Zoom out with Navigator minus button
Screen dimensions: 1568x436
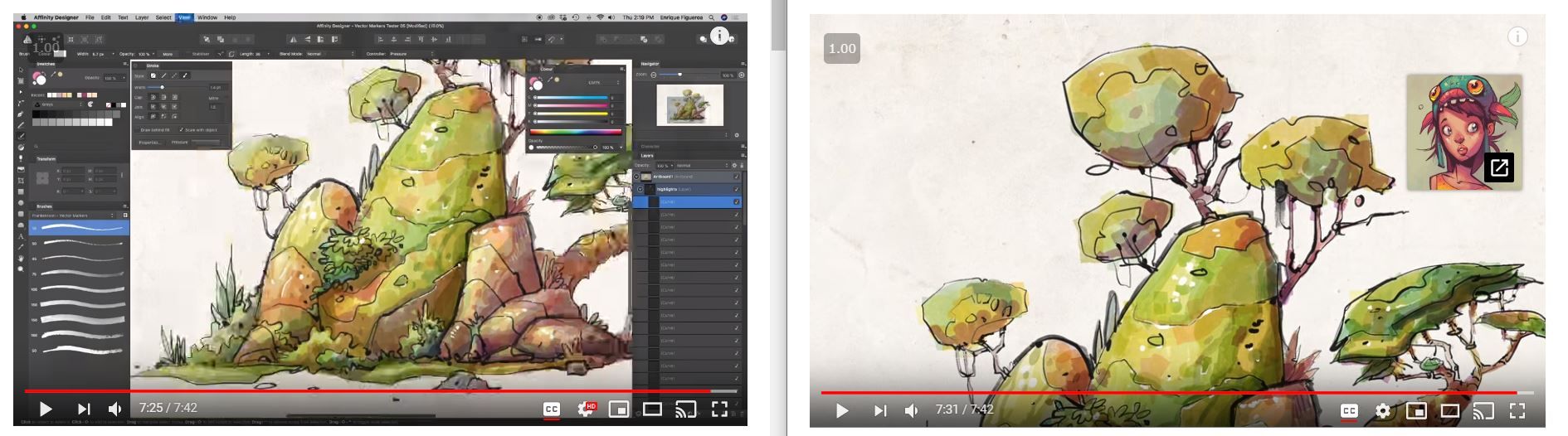click(x=653, y=75)
